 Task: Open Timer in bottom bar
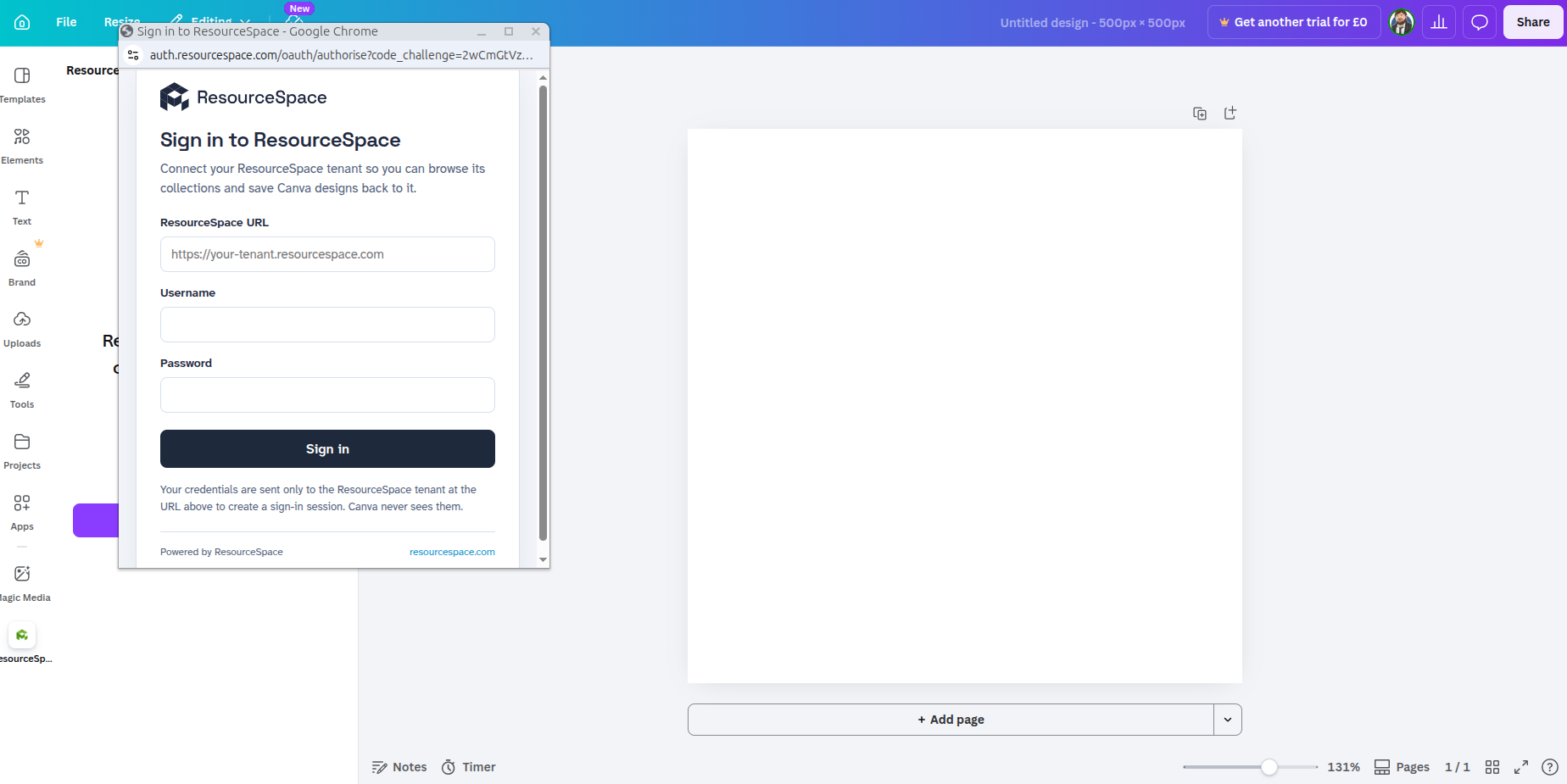468,767
